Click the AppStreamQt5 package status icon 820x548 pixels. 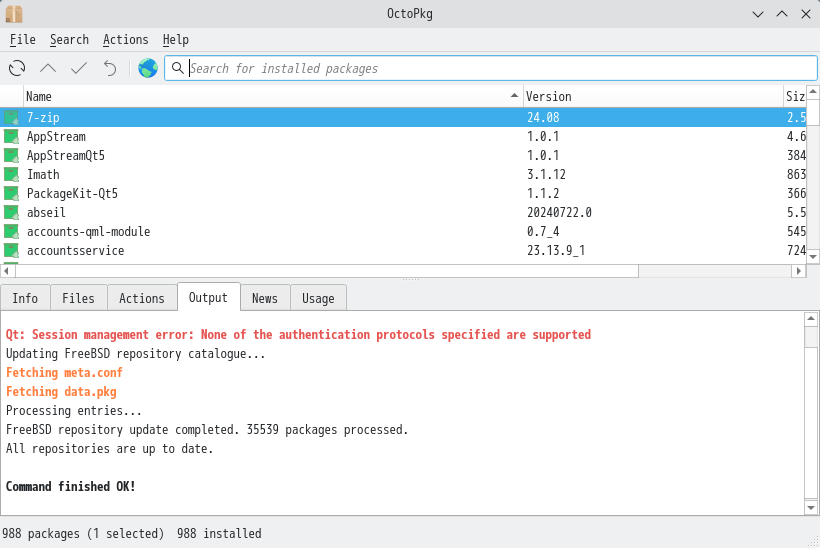point(12,155)
